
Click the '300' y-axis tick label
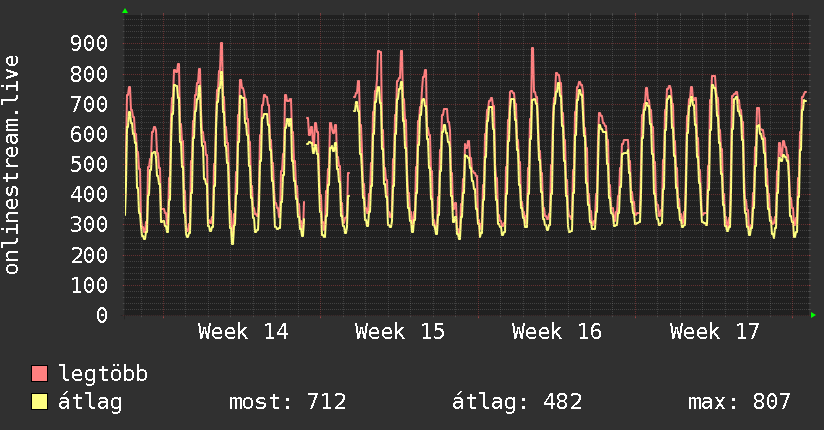tap(89, 225)
